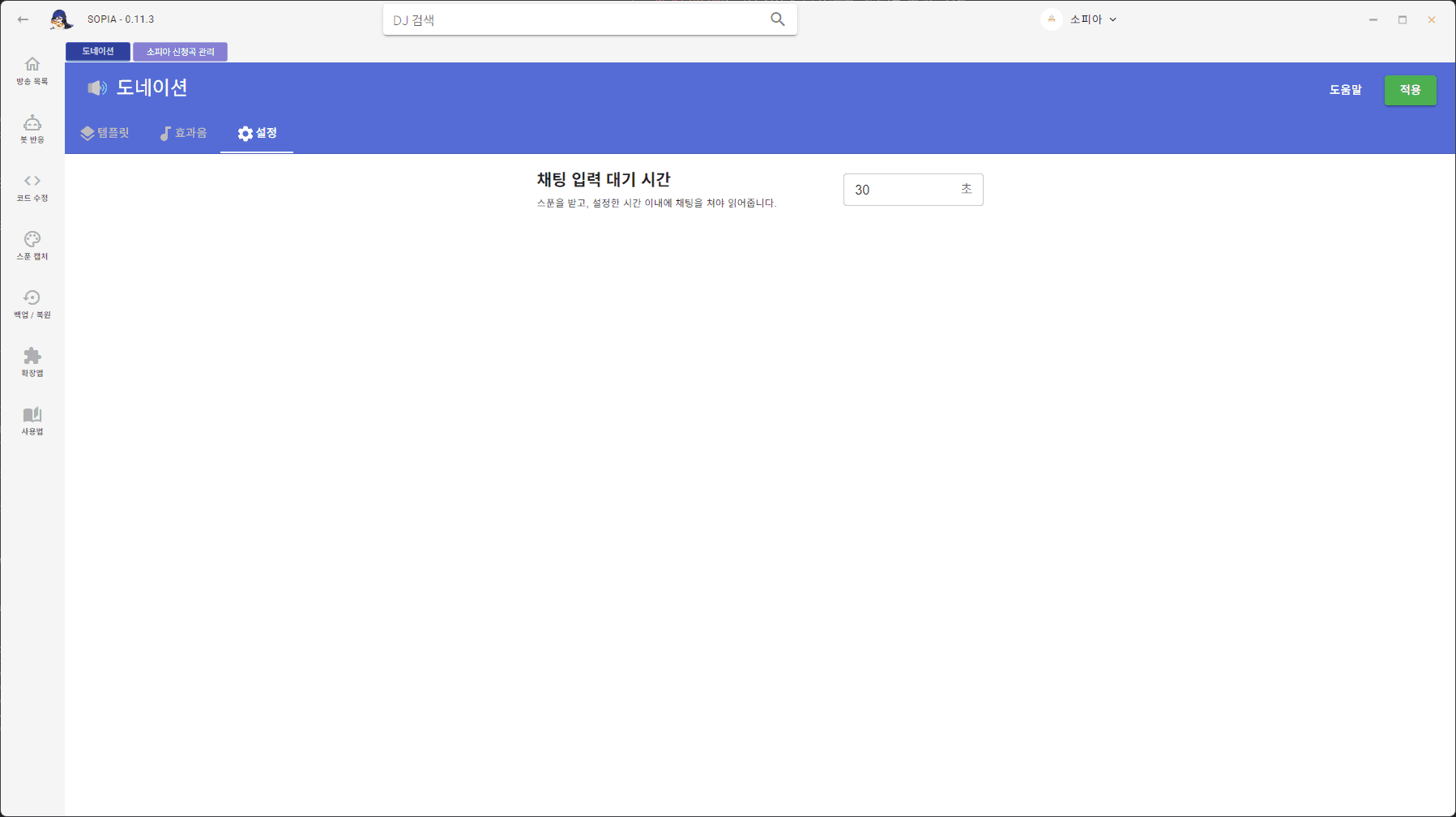Open the 소피아 신청곡 관리 tab
The width and height of the screenshot is (1456, 817).
179,51
